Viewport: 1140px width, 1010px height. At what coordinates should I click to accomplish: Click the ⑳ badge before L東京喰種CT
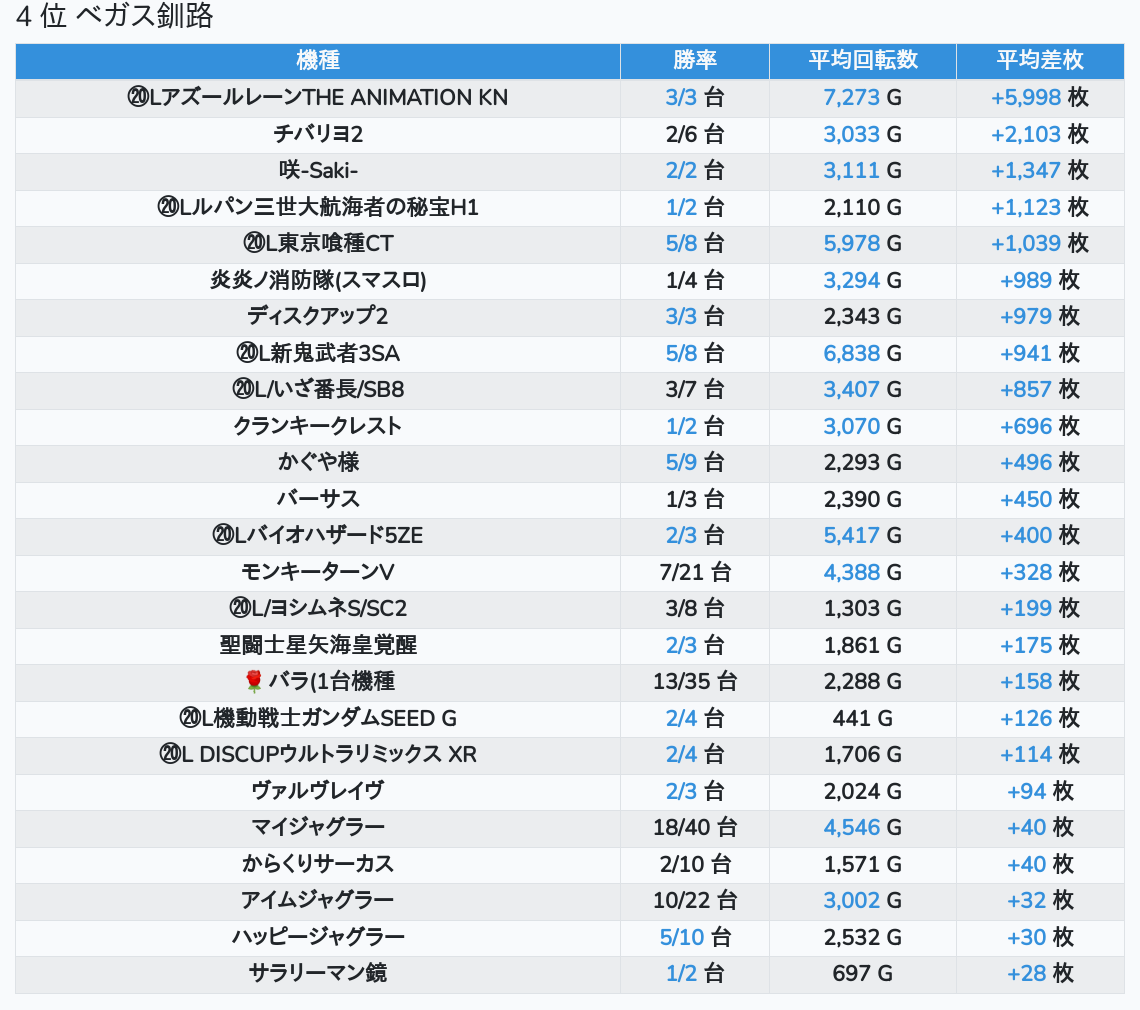pyautogui.click(x=253, y=244)
